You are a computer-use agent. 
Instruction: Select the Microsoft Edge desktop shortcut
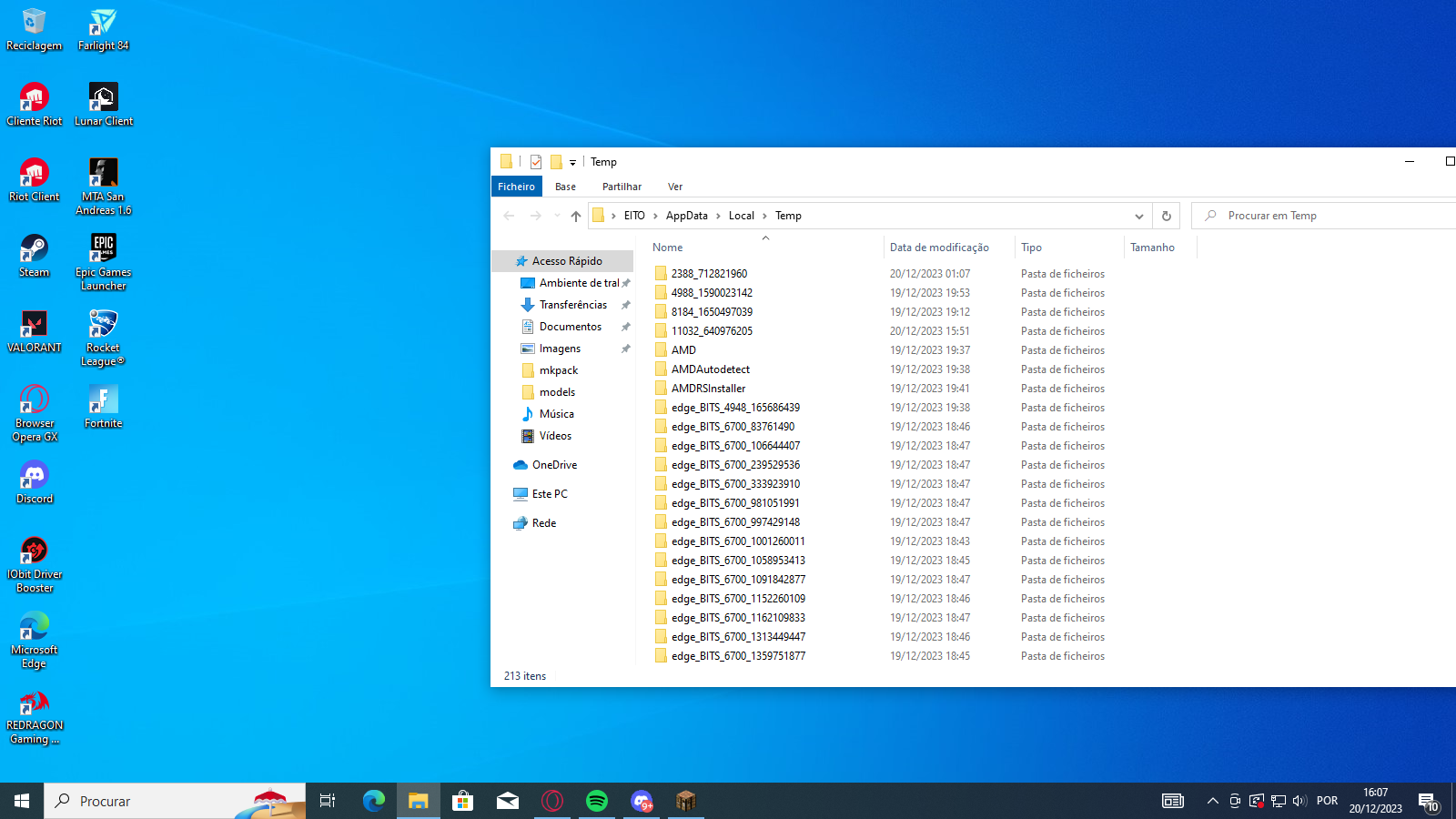pos(34,640)
